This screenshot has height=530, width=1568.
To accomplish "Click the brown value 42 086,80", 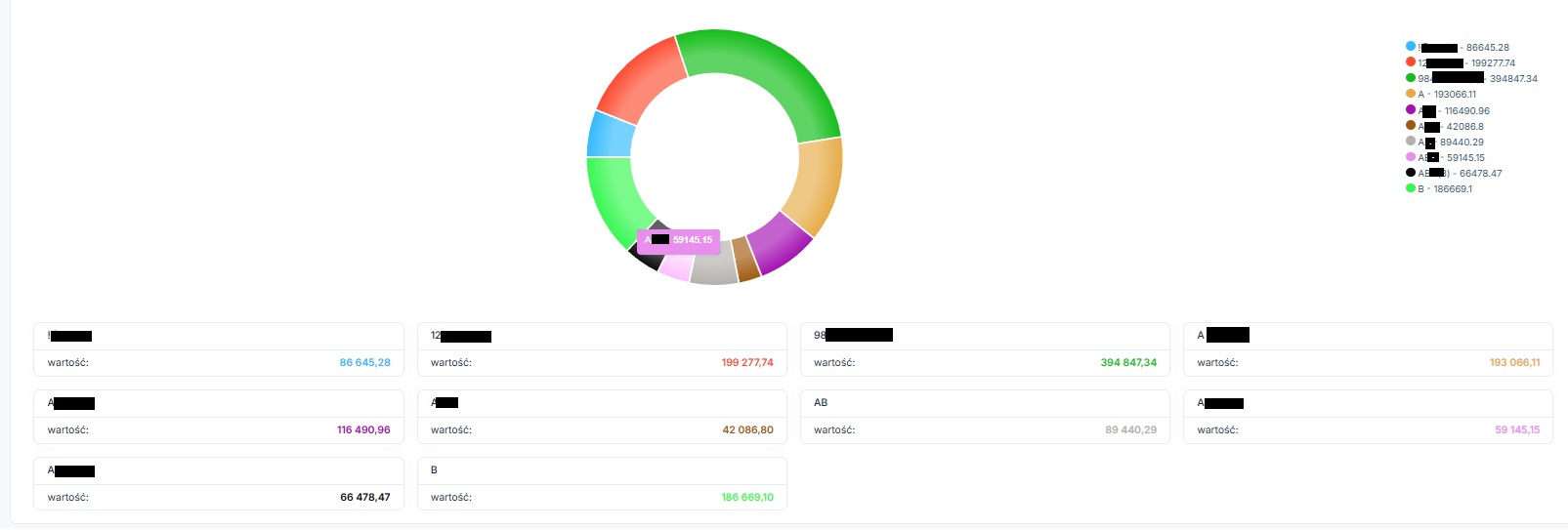I will click(x=748, y=429).
